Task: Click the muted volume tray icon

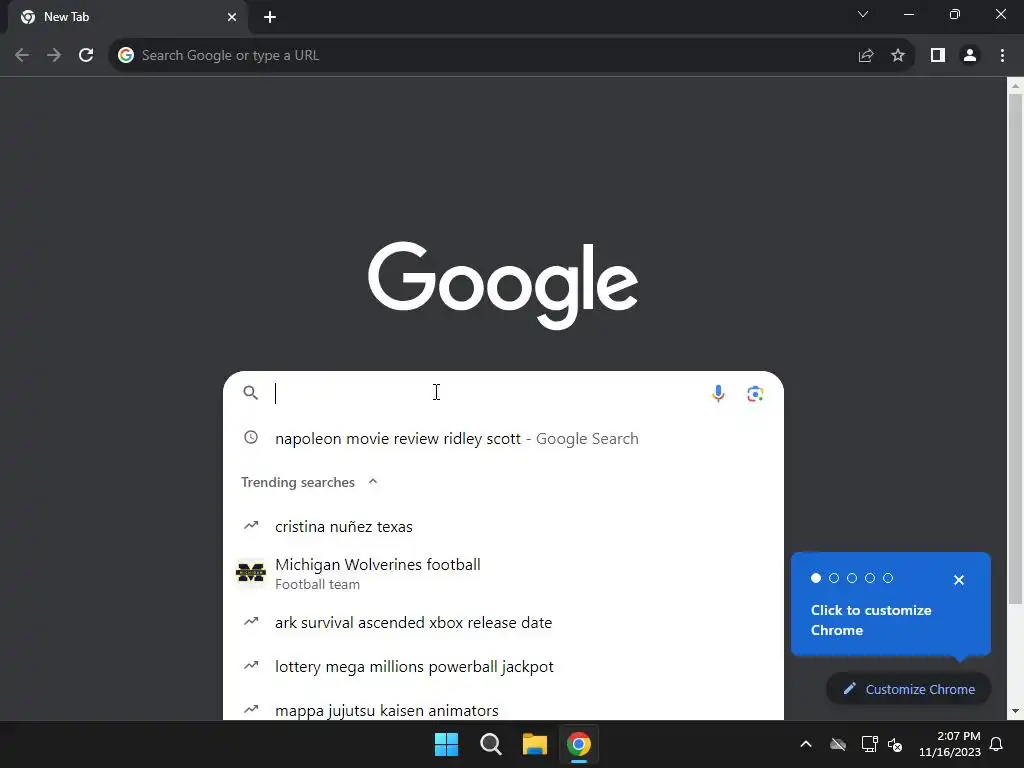Action: point(895,744)
